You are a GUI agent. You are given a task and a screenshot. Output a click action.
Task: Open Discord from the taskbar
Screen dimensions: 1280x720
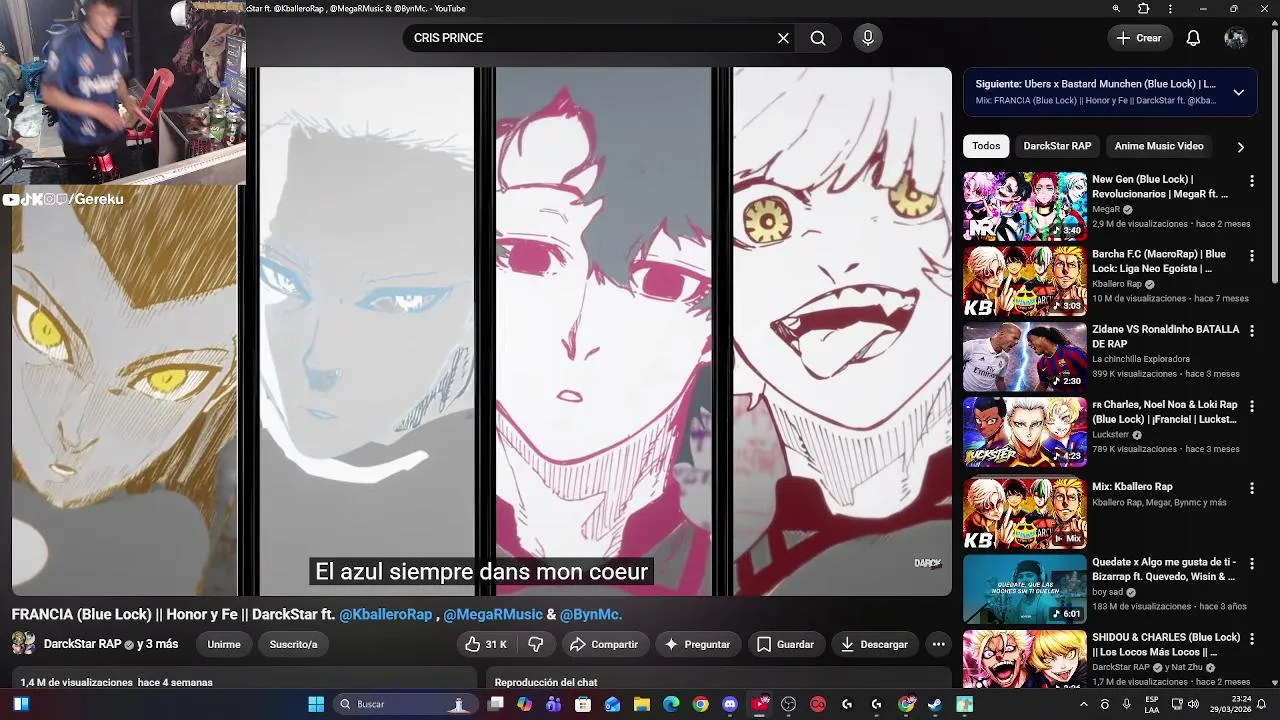730,704
